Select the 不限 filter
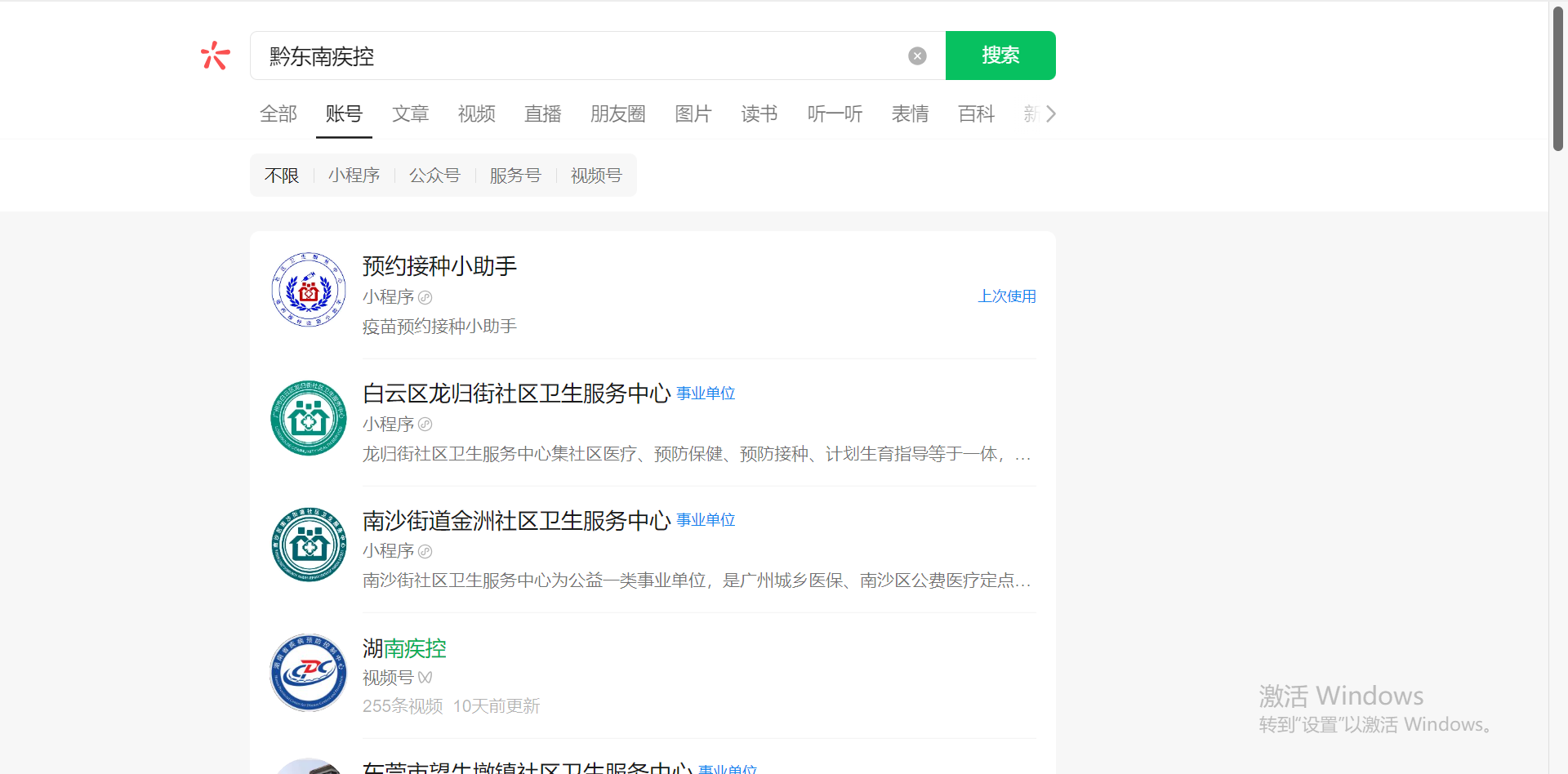Viewport: 1568px width, 774px height. 282,176
